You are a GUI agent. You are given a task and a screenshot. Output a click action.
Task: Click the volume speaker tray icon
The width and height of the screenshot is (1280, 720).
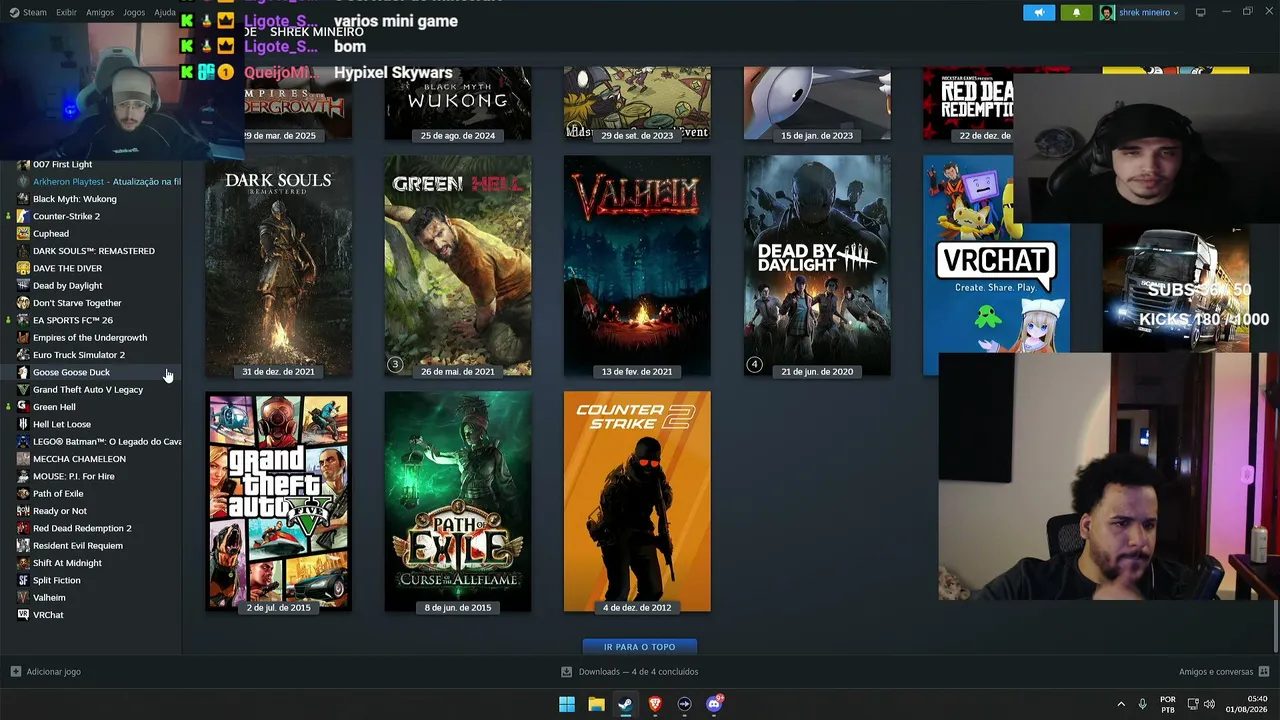1209,704
